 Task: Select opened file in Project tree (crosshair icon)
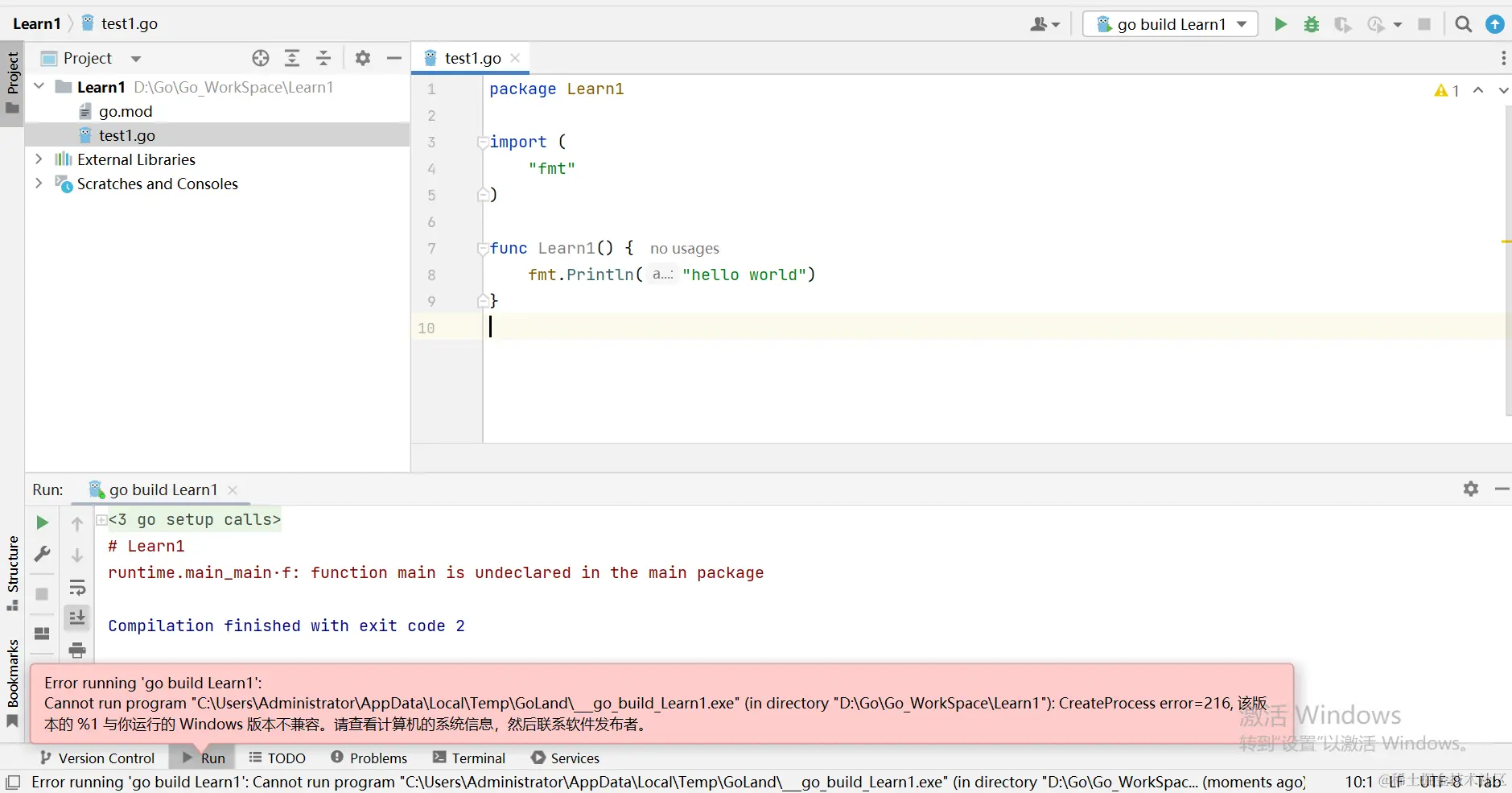260,58
